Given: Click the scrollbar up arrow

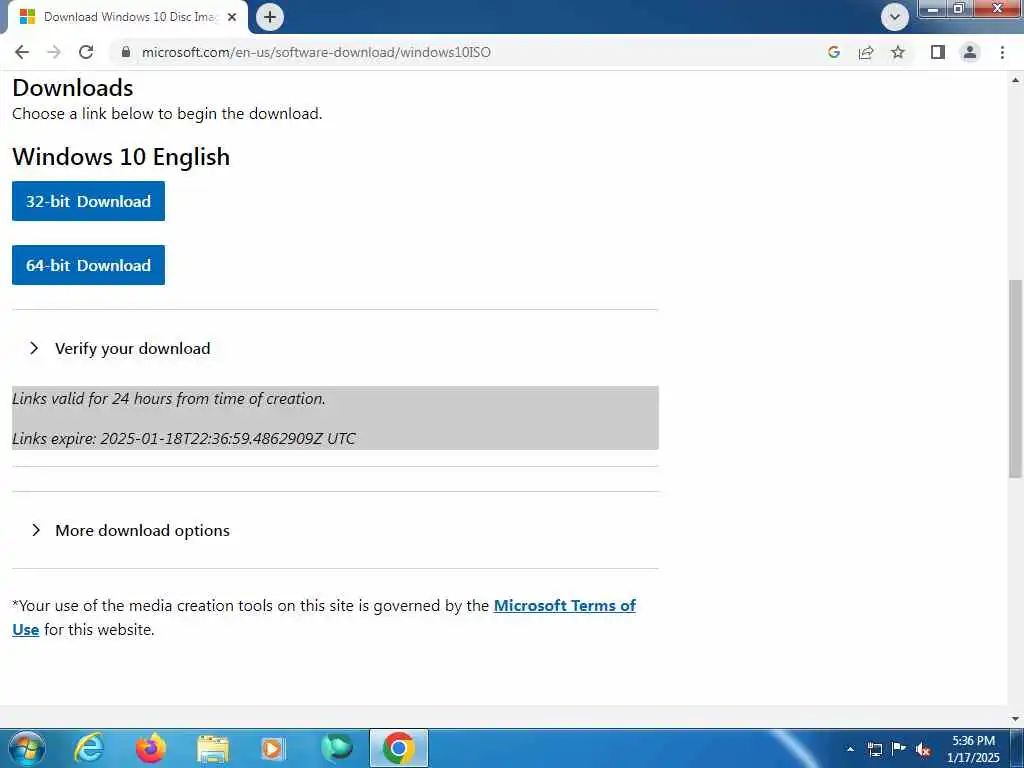Looking at the screenshot, I should [x=1015, y=80].
